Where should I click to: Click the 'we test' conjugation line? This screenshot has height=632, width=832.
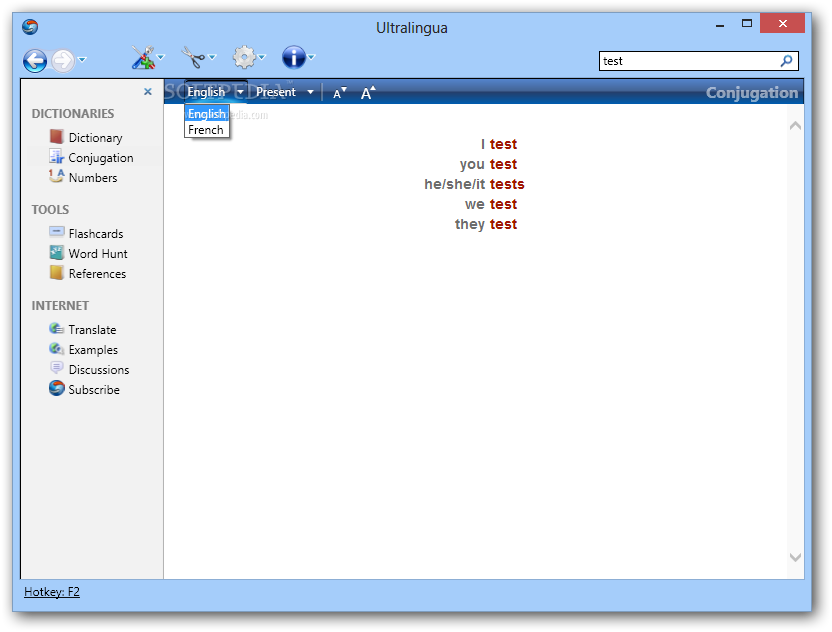point(491,204)
